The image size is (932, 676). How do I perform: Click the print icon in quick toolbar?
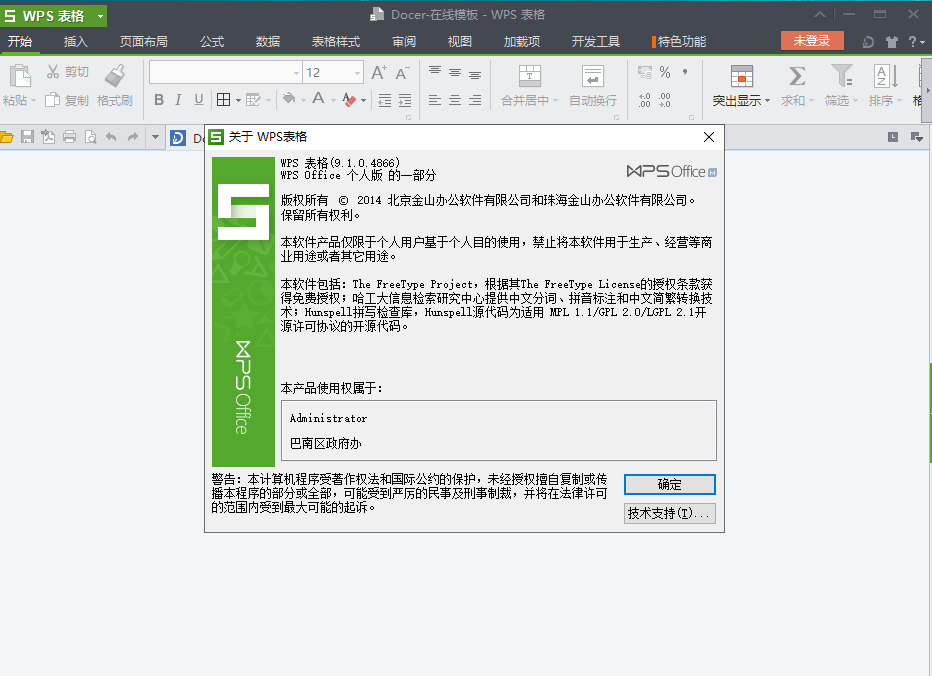pyautogui.click(x=70, y=137)
